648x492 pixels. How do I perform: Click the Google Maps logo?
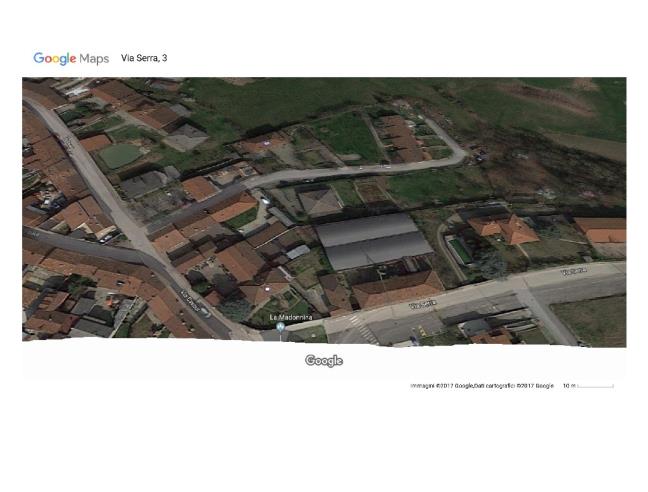pos(71,59)
